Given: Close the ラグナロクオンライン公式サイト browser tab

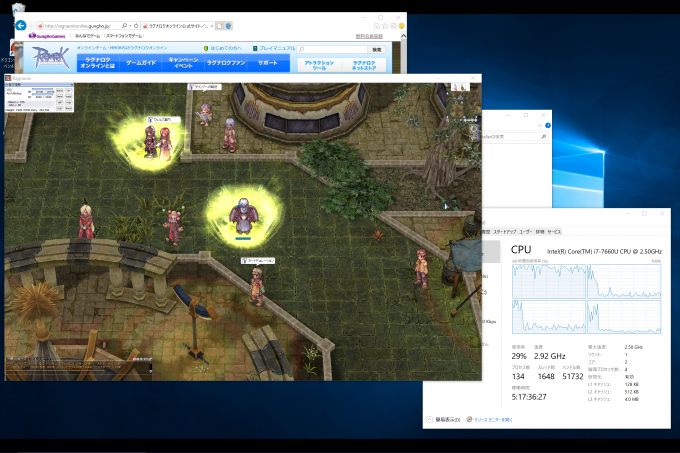Looking at the screenshot, I should click(212, 26).
